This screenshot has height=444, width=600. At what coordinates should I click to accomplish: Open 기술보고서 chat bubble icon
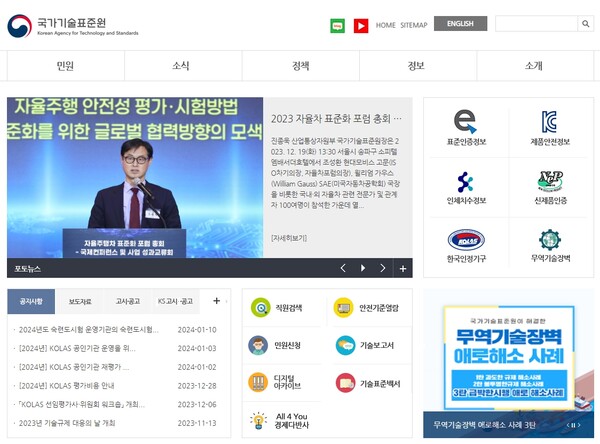[345, 345]
